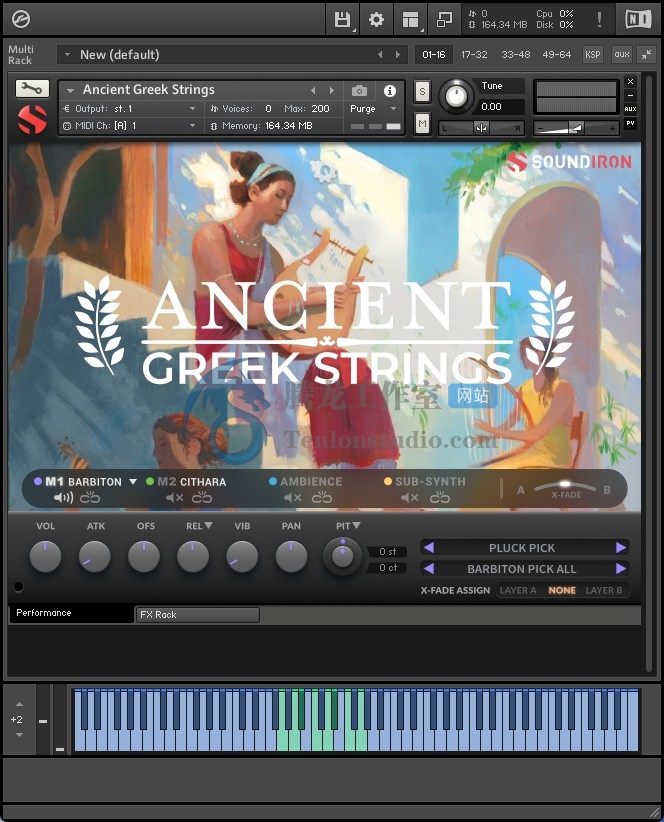Go to previous multi preset arrow
The width and height of the screenshot is (664, 822).
[x=380, y=55]
